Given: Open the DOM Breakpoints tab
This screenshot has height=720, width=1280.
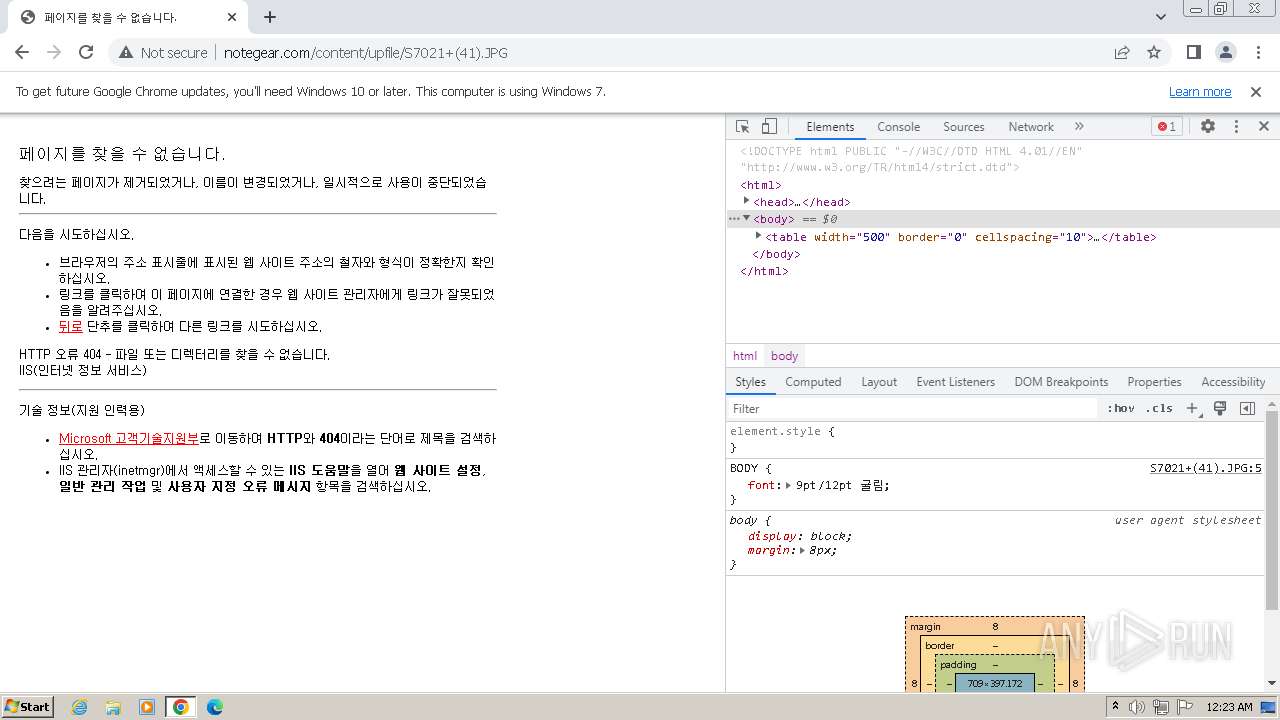Looking at the screenshot, I should 1061,382.
